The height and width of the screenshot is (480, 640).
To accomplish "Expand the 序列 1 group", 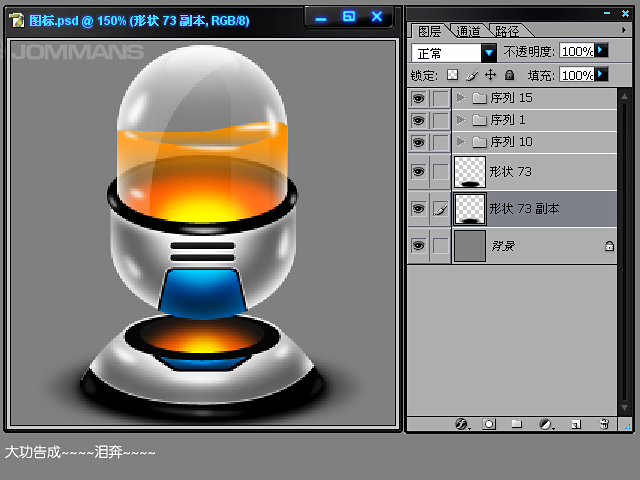I will tap(460, 120).
